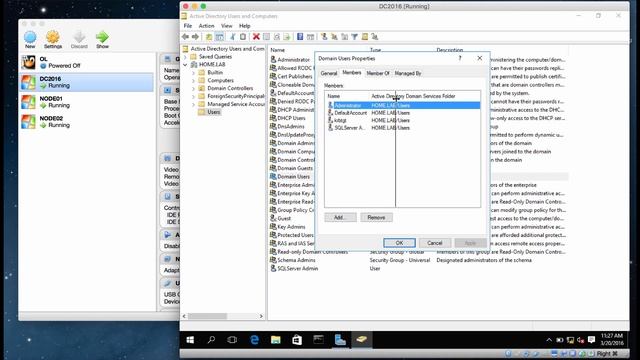
Task: Click the Remove button
Action: point(376,218)
